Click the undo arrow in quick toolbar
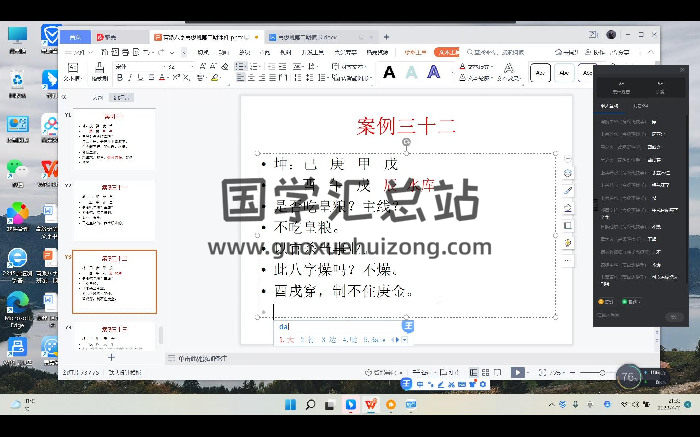Image resolution: width=700 pixels, height=437 pixels. pos(148,52)
